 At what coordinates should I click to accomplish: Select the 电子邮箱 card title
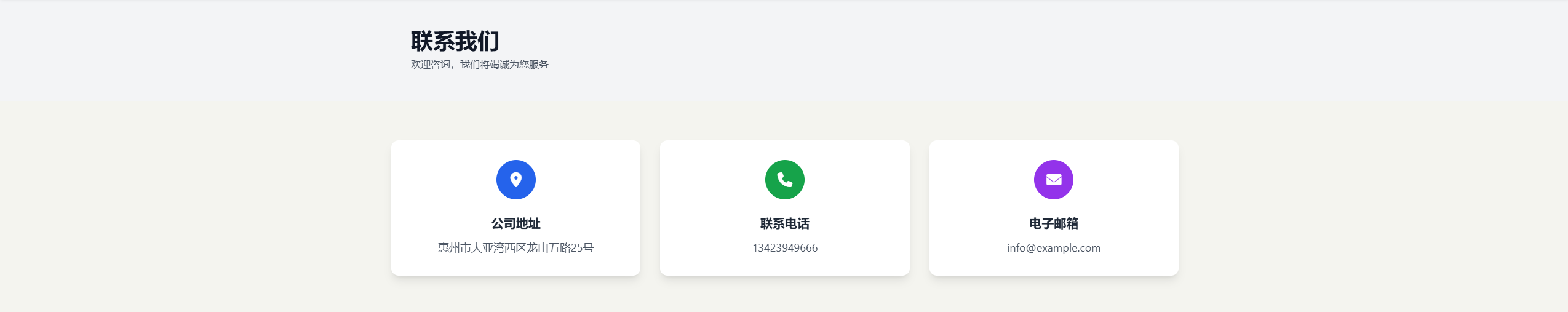click(1054, 223)
